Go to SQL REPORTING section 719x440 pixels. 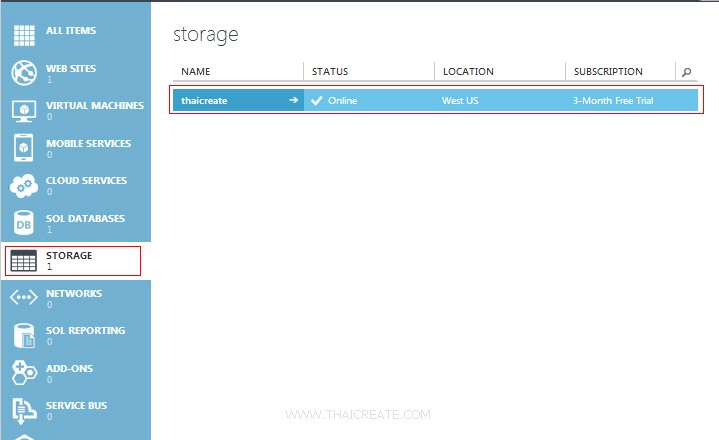coord(85,331)
